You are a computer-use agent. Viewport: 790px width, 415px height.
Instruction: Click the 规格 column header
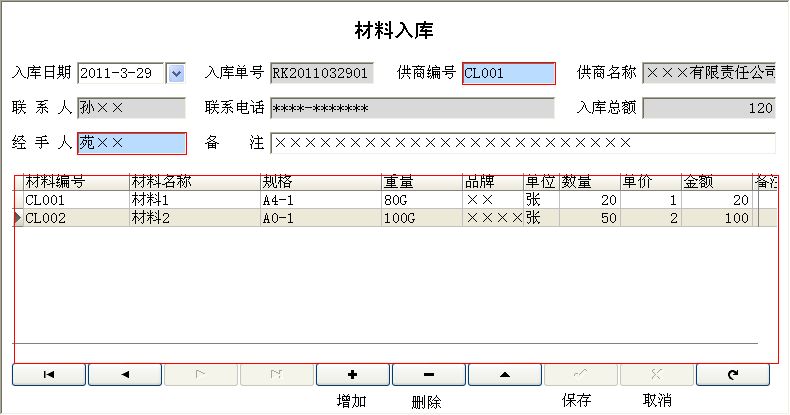click(321, 182)
